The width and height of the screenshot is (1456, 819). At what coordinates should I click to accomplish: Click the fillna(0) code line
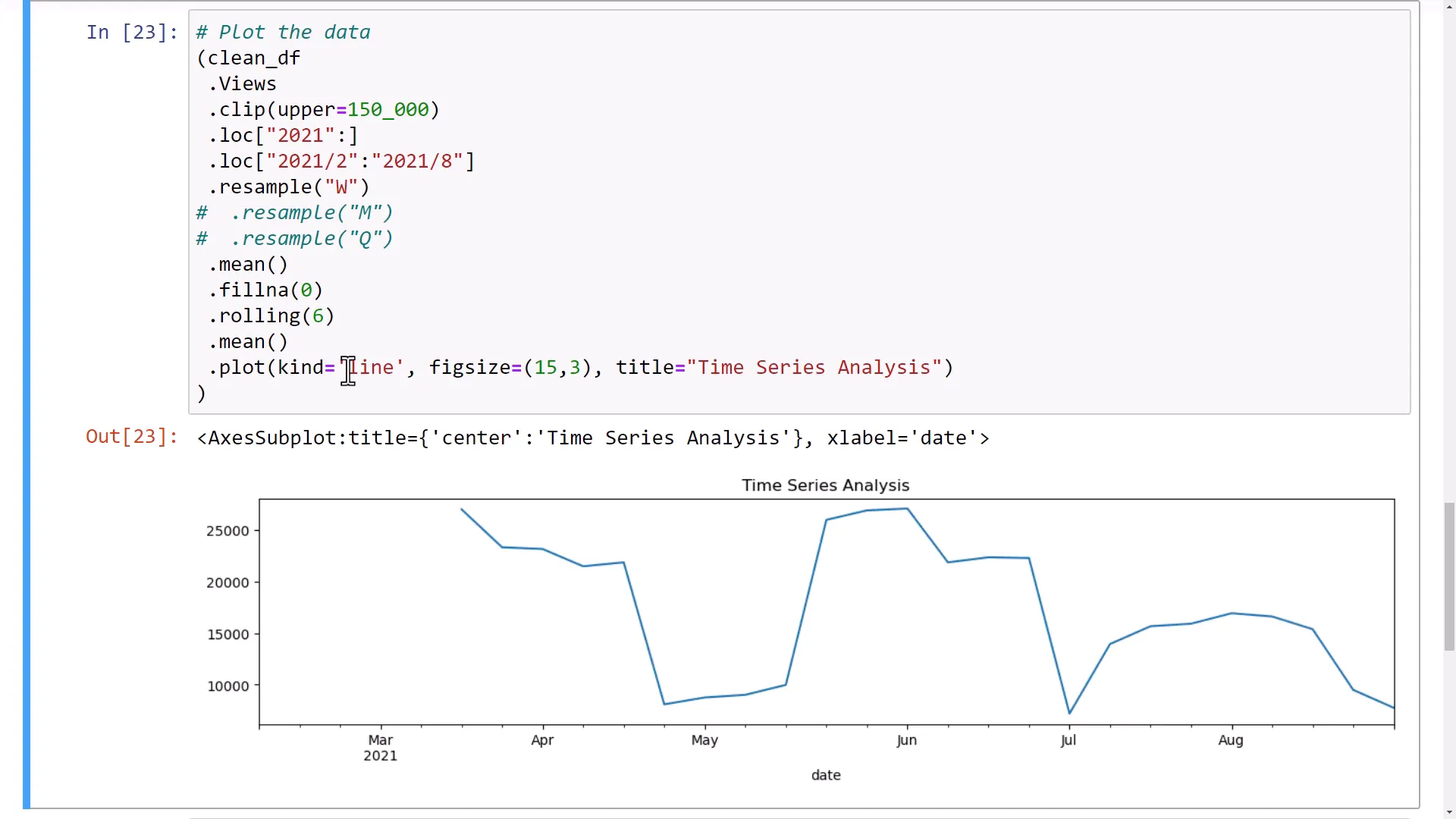click(266, 290)
